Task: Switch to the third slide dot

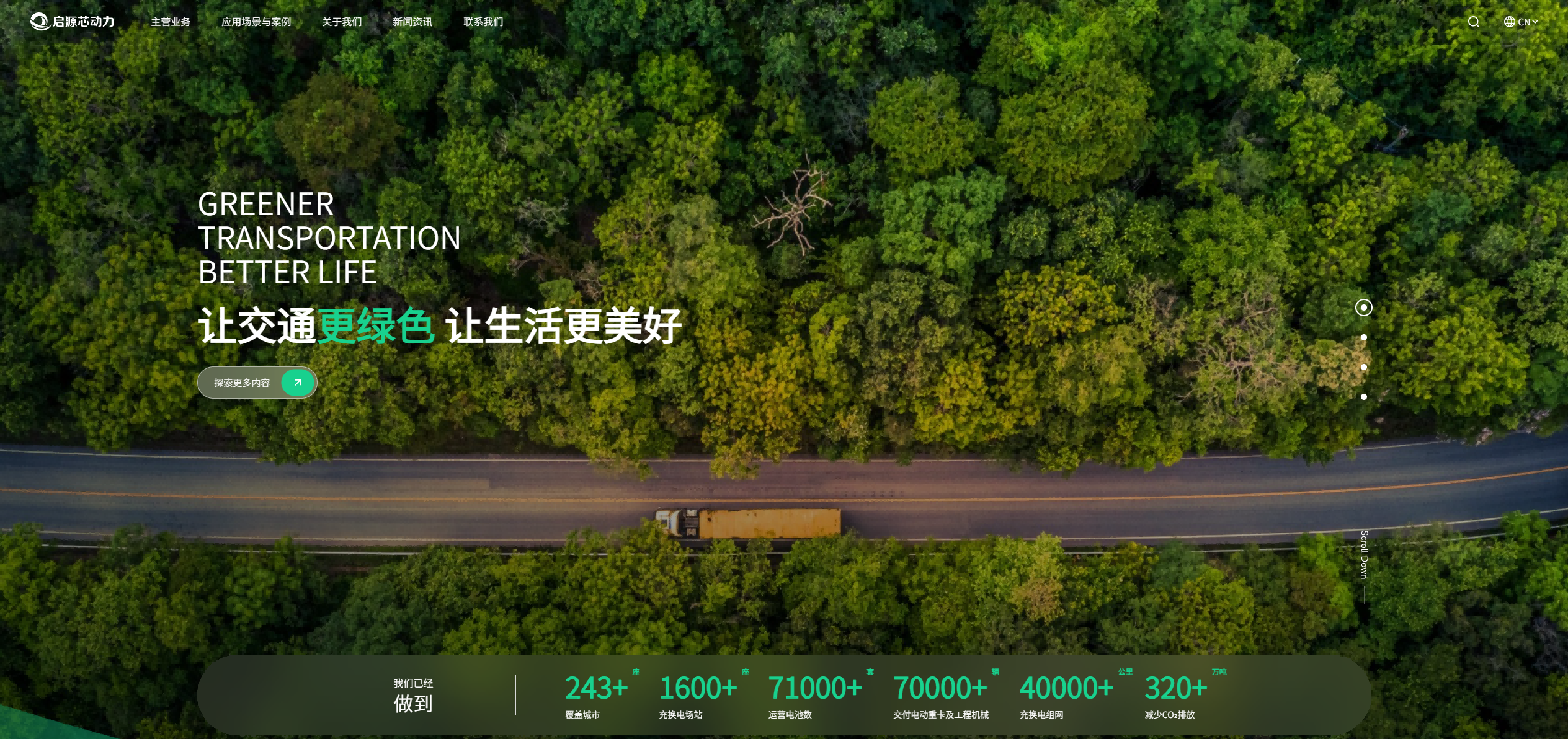Action: [1363, 367]
